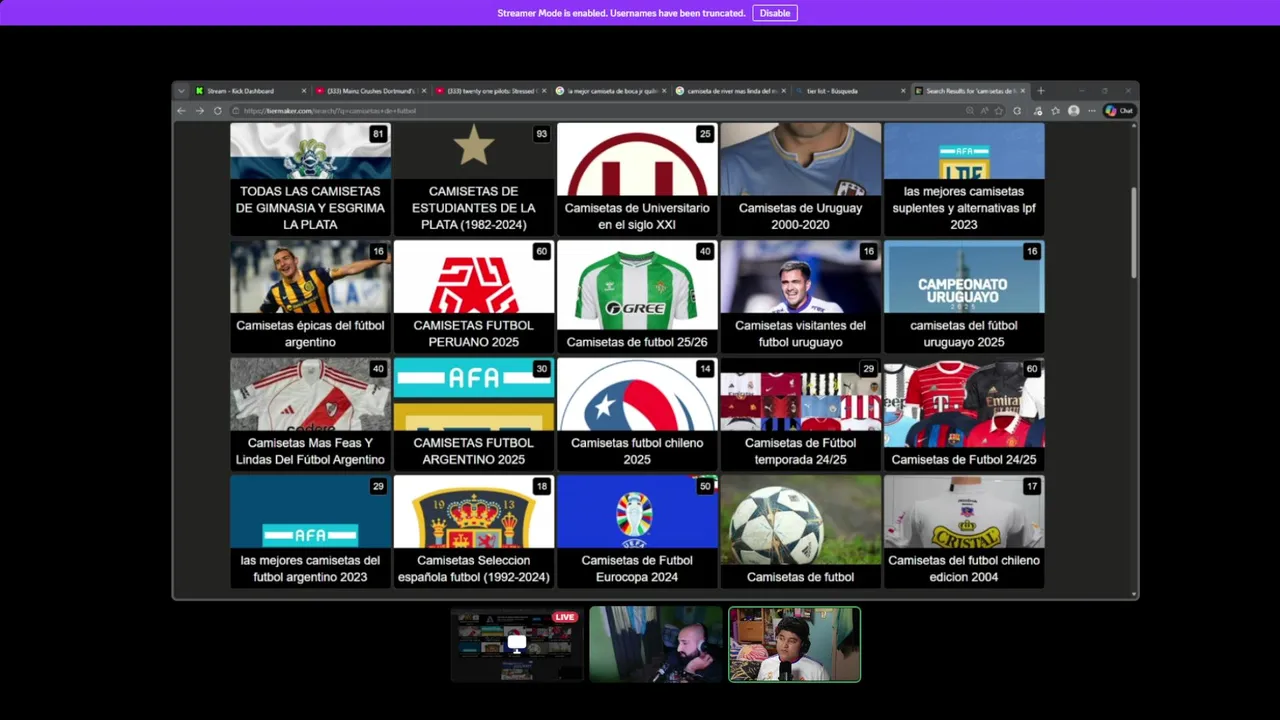Open Camisetas de Estudiantes de La Plata
The image size is (1280, 720).
[474, 179]
